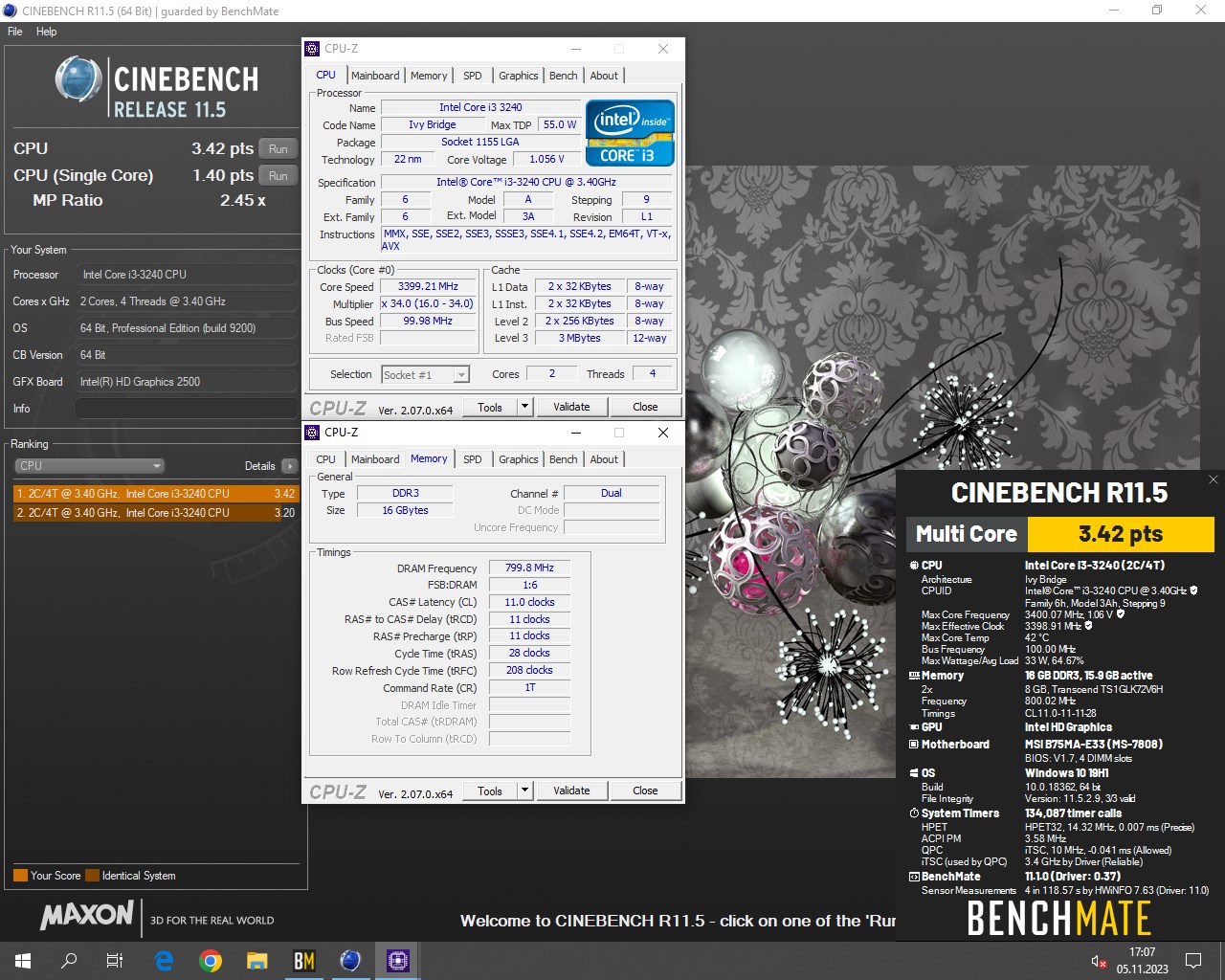Screen dimensions: 1225x980
Task: Open the notification center icon
Action: 1193,961
